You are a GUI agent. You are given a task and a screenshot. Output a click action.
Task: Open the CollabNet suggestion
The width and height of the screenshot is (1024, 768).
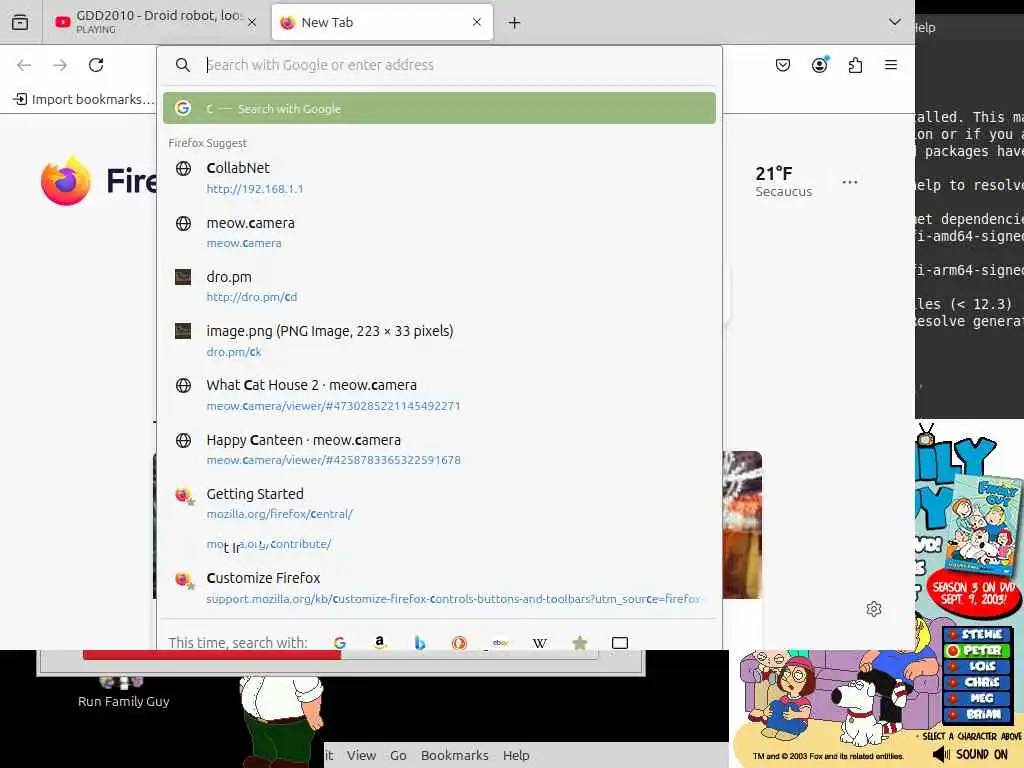pos(439,178)
